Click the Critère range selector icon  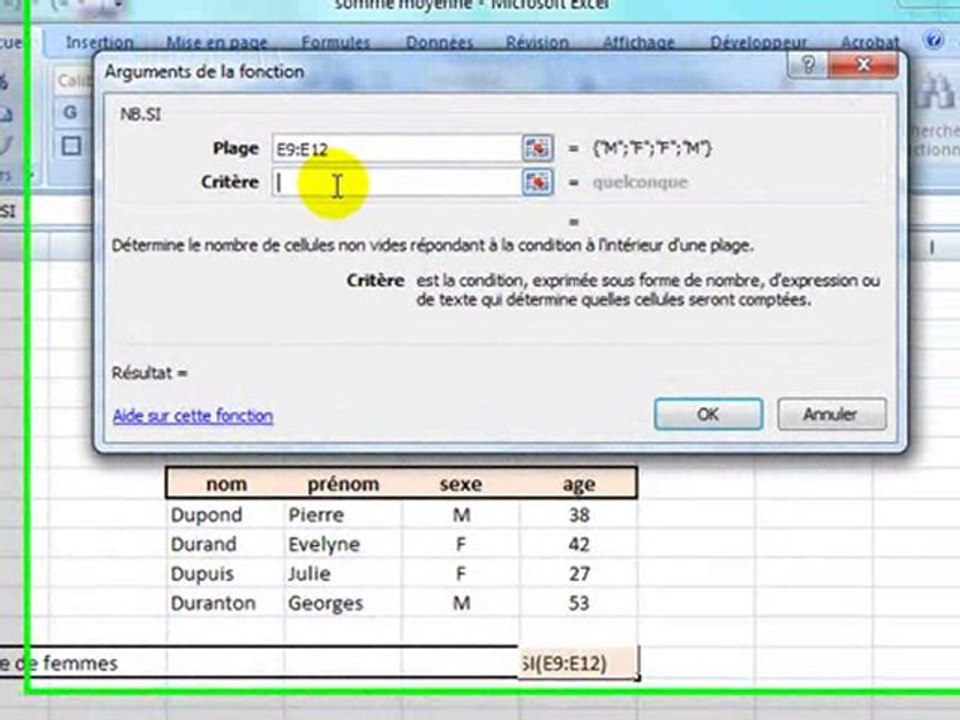click(537, 182)
